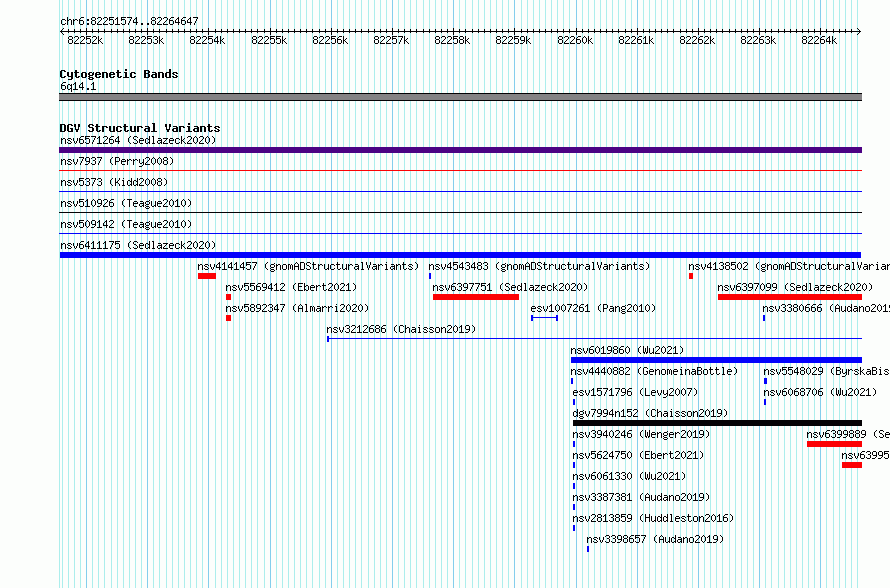The width and height of the screenshot is (890, 588).
Task: Click the black bar under dgv7994n152
Action: 717,423
